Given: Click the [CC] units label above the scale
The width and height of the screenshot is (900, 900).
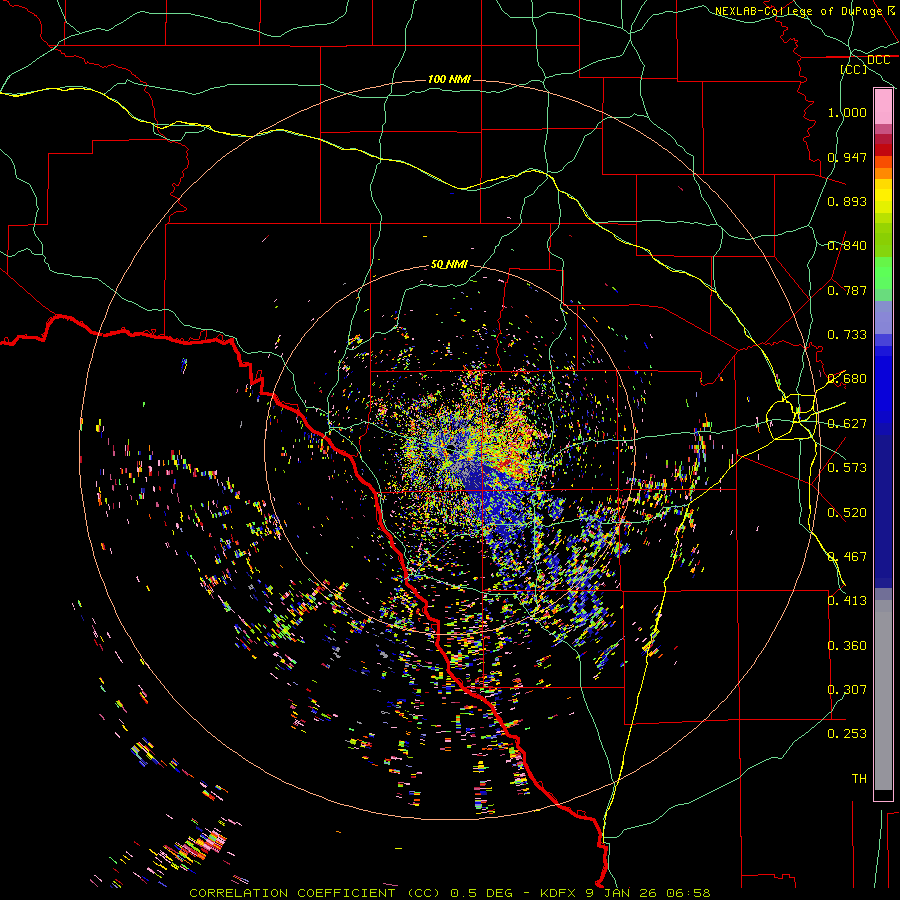Looking at the screenshot, I should (x=854, y=69).
